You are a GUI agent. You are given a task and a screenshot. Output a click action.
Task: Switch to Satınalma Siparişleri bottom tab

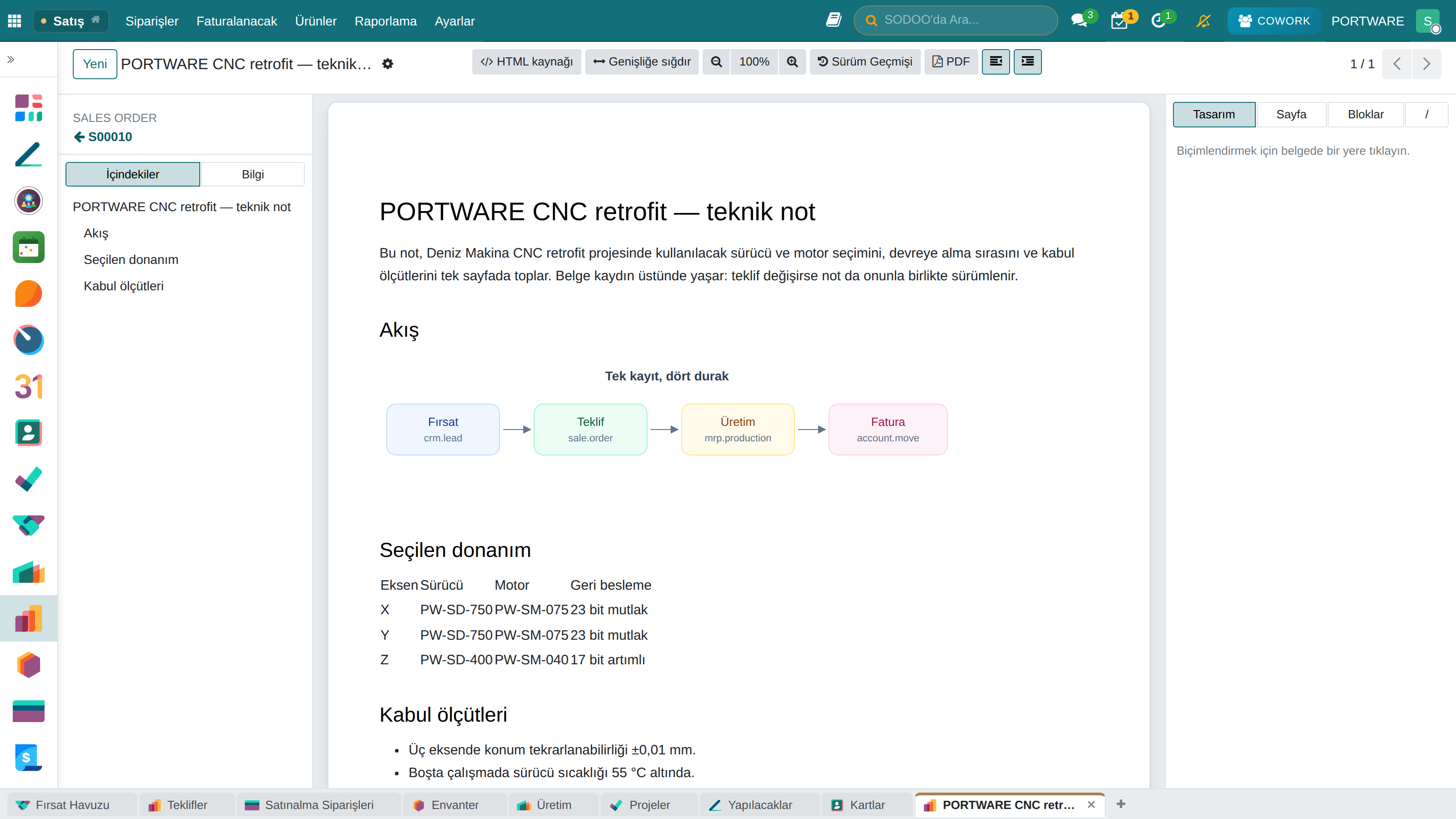319,805
